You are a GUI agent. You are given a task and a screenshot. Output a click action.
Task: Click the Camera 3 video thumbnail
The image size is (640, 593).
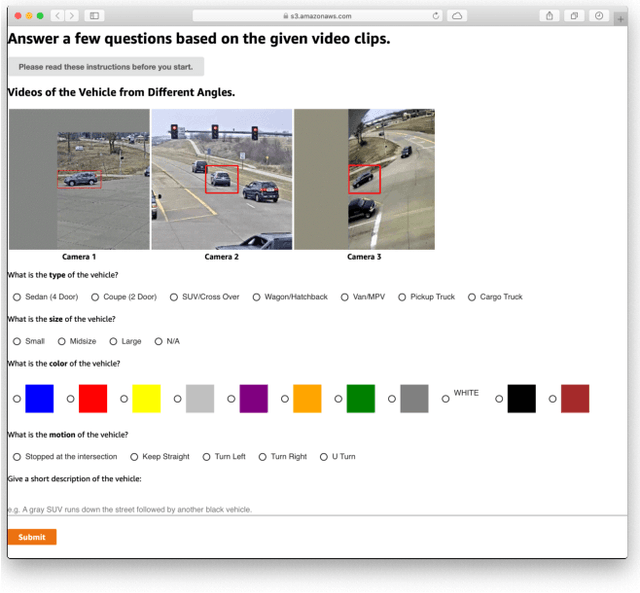coord(364,179)
